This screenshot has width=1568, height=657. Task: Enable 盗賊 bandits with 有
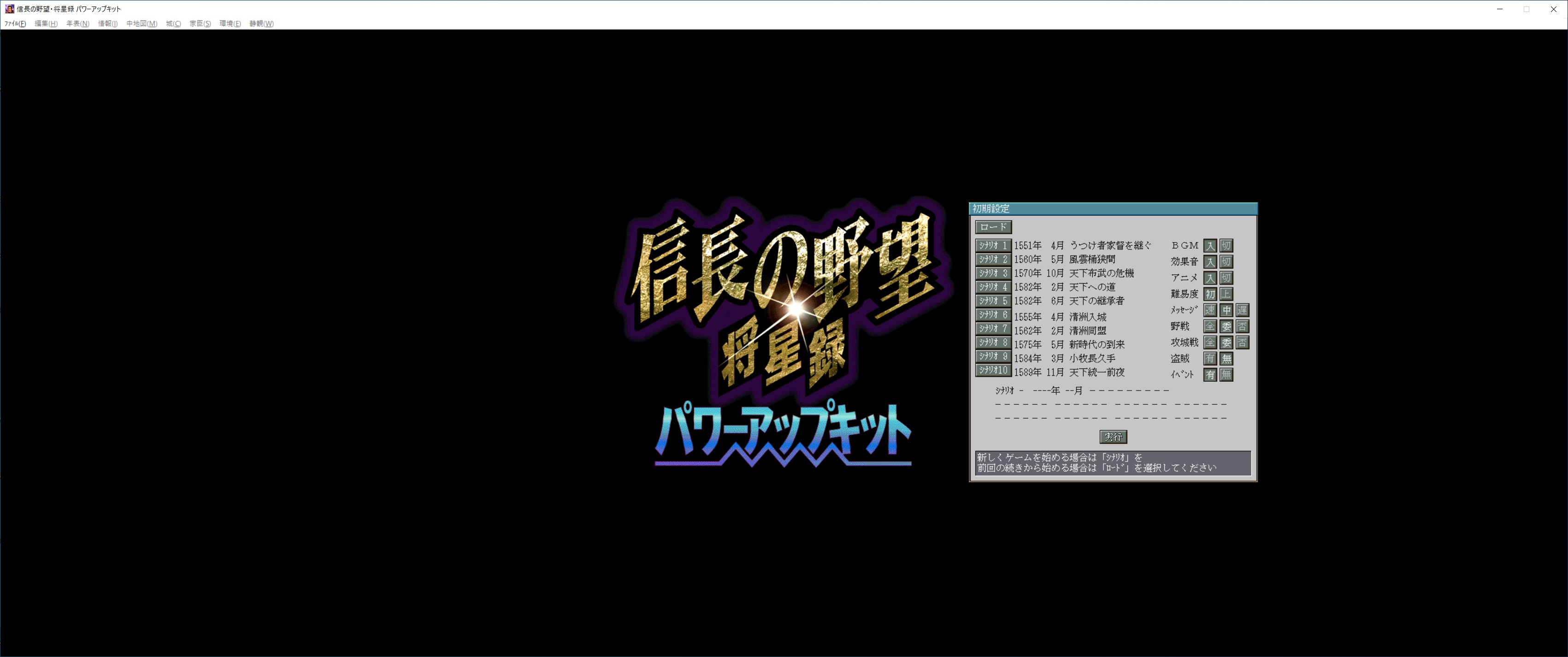(1210, 359)
